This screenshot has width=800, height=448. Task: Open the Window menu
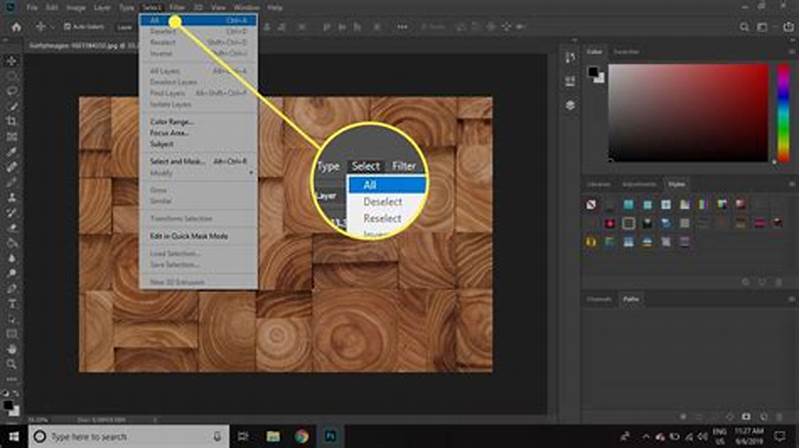click(246, 8)
